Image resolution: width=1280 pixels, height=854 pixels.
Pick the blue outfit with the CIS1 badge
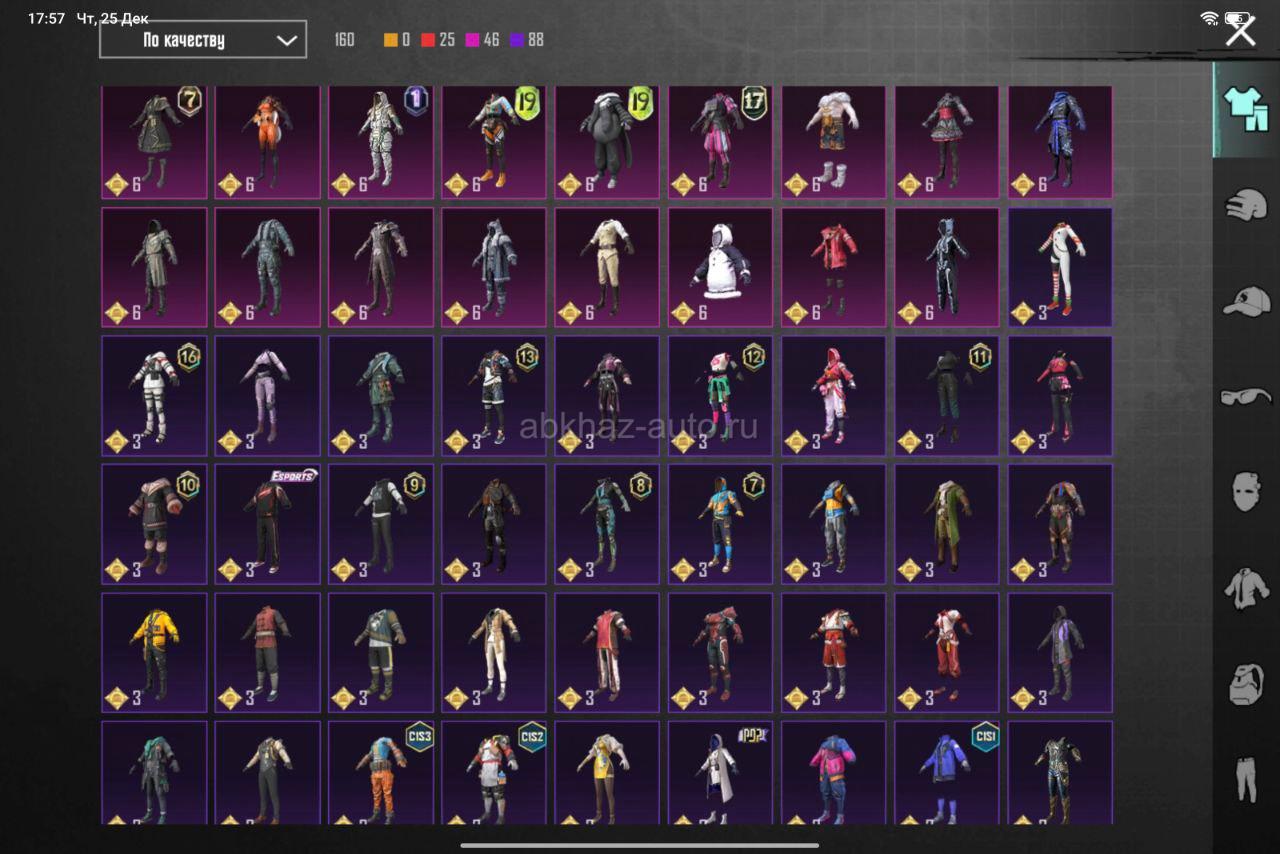pyautogui.click(x=947, y=772)
